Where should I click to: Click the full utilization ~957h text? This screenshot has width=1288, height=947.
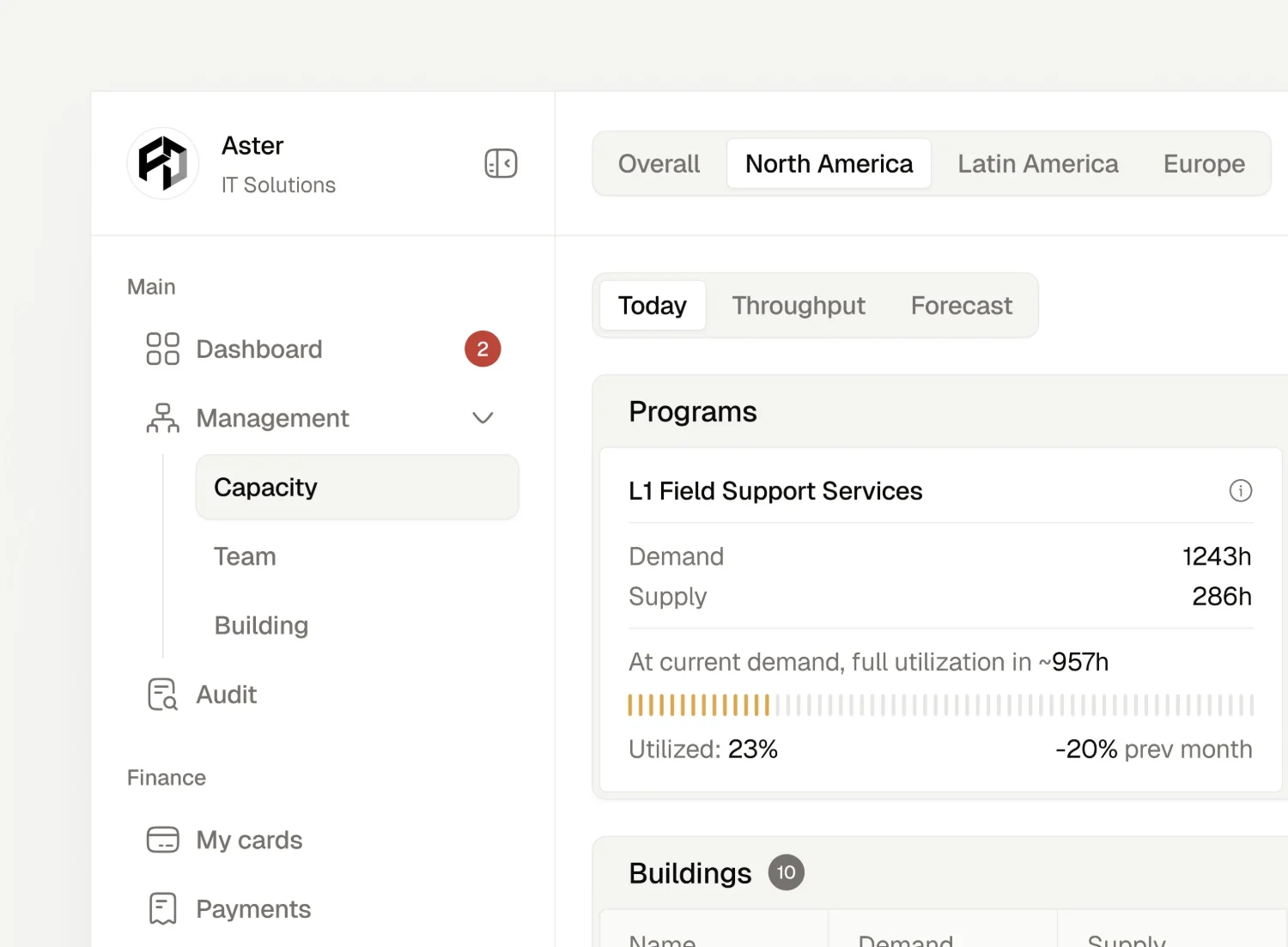tap(868, 662)
